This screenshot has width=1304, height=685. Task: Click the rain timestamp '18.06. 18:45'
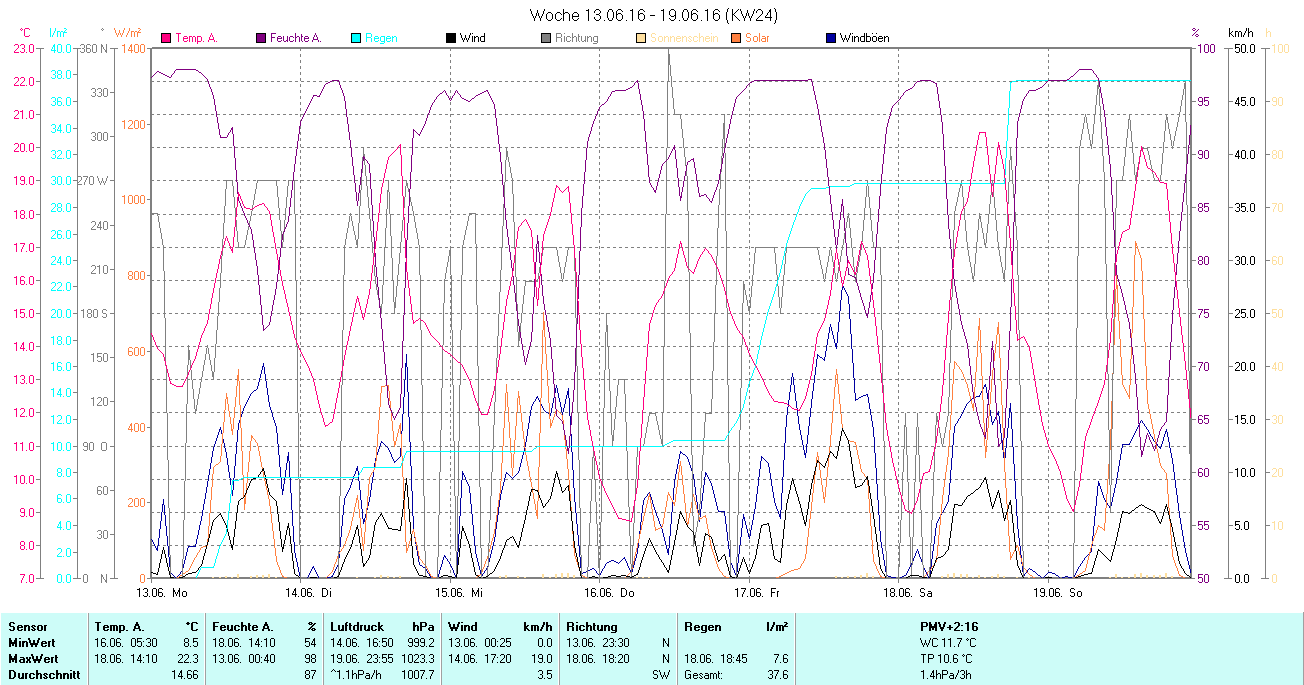pyautogui.click(x=716, y=659)
